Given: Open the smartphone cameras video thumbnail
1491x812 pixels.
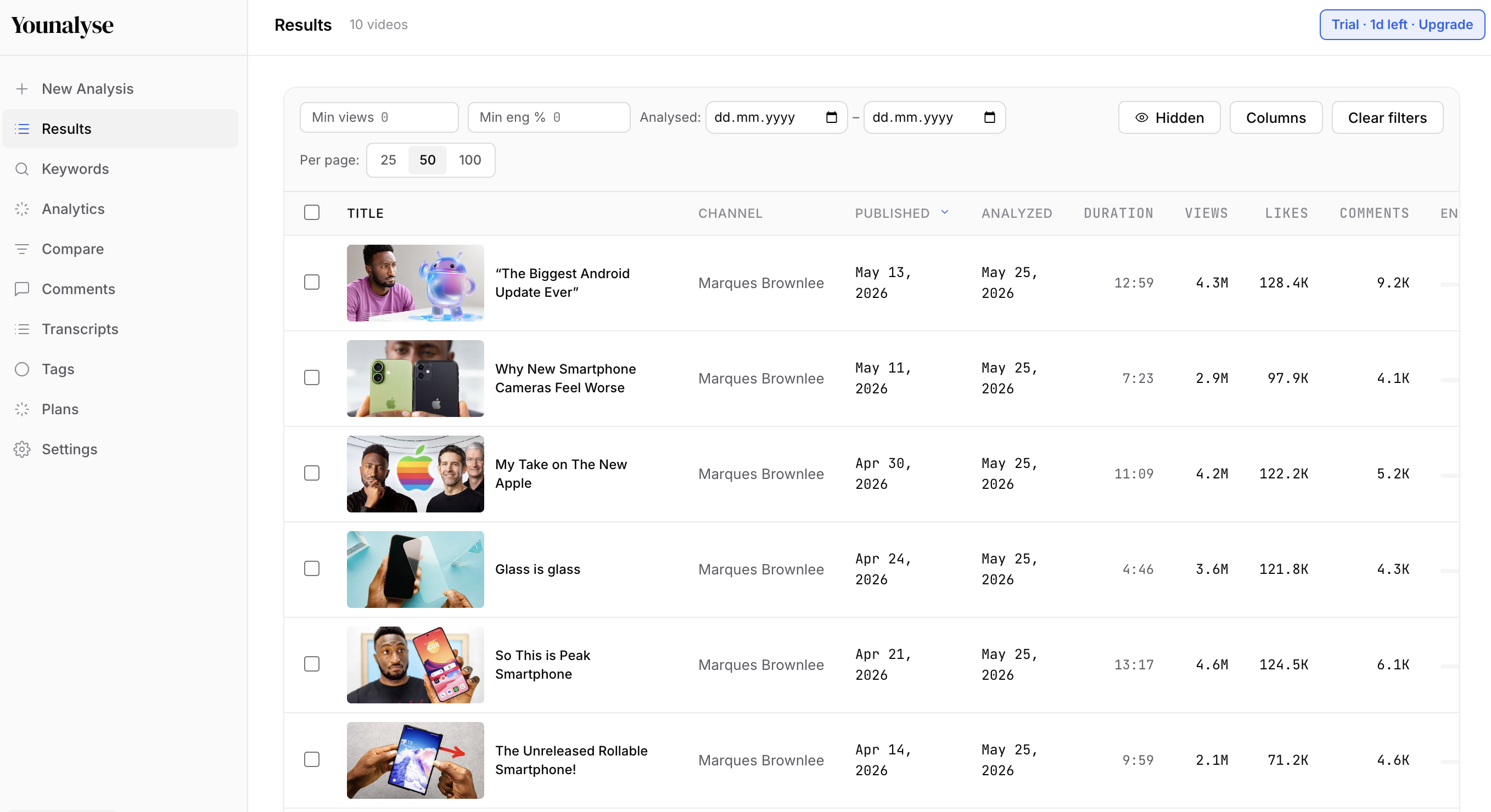Looking at the screenshot, I should point(415,378).
